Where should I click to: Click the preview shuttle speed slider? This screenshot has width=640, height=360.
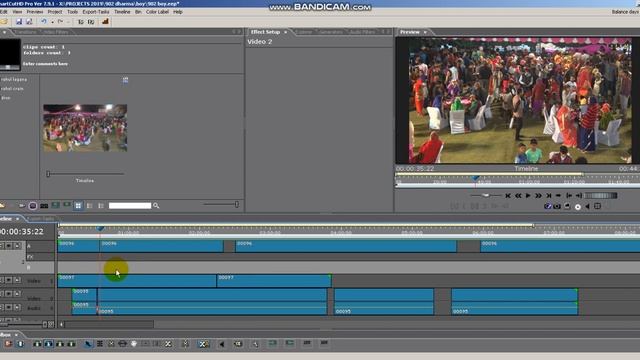(x=485, y=196)
